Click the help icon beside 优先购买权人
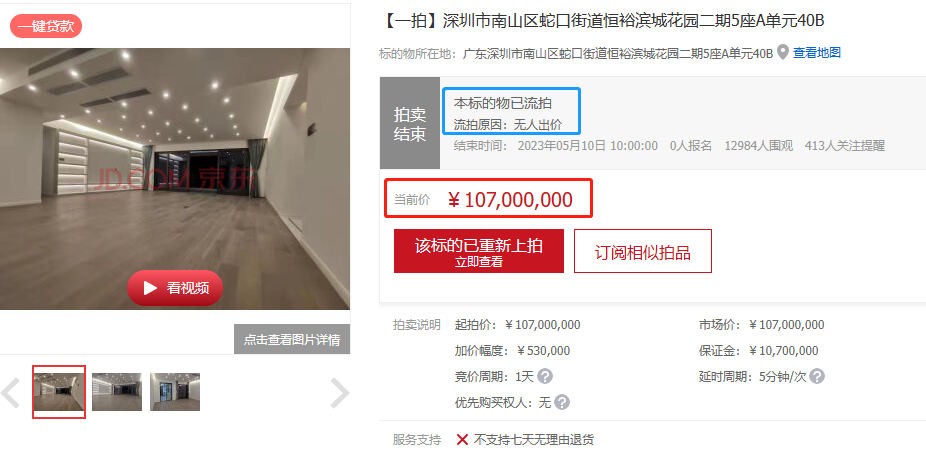This screenshot has width=926, height=465. tap(562, 402)
